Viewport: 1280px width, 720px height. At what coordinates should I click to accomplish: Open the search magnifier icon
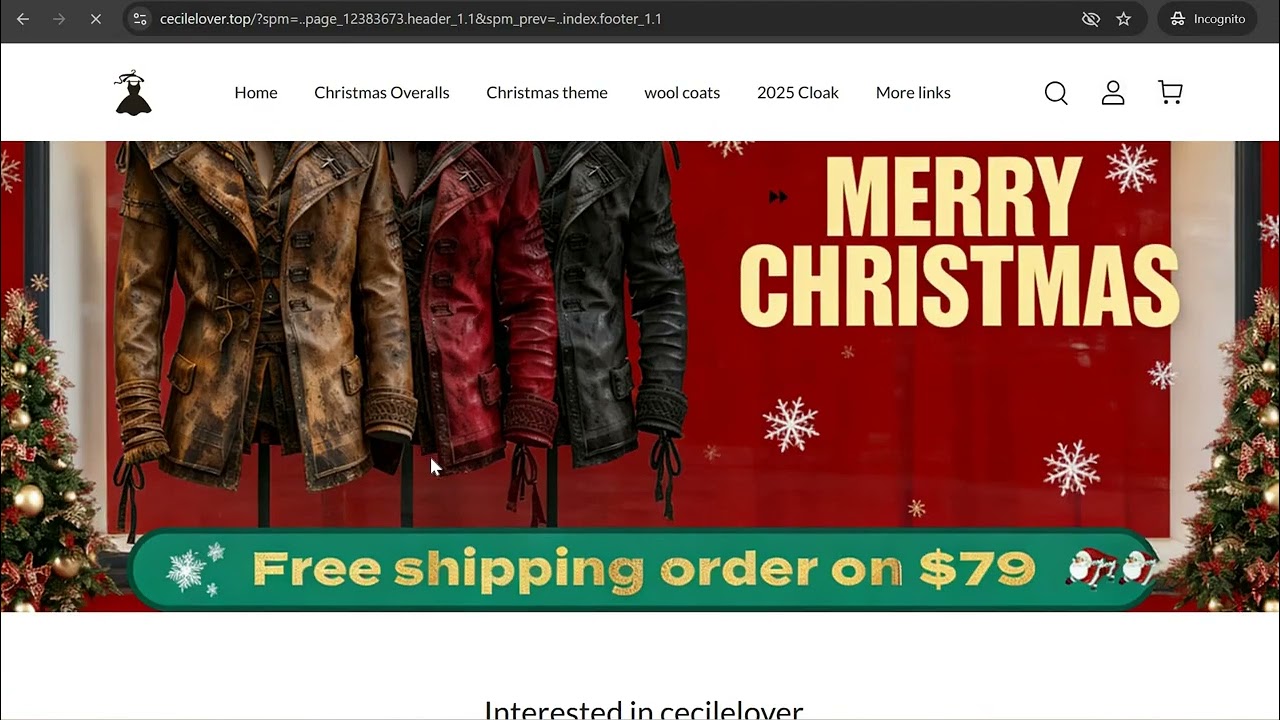(x=1056, y=93)
